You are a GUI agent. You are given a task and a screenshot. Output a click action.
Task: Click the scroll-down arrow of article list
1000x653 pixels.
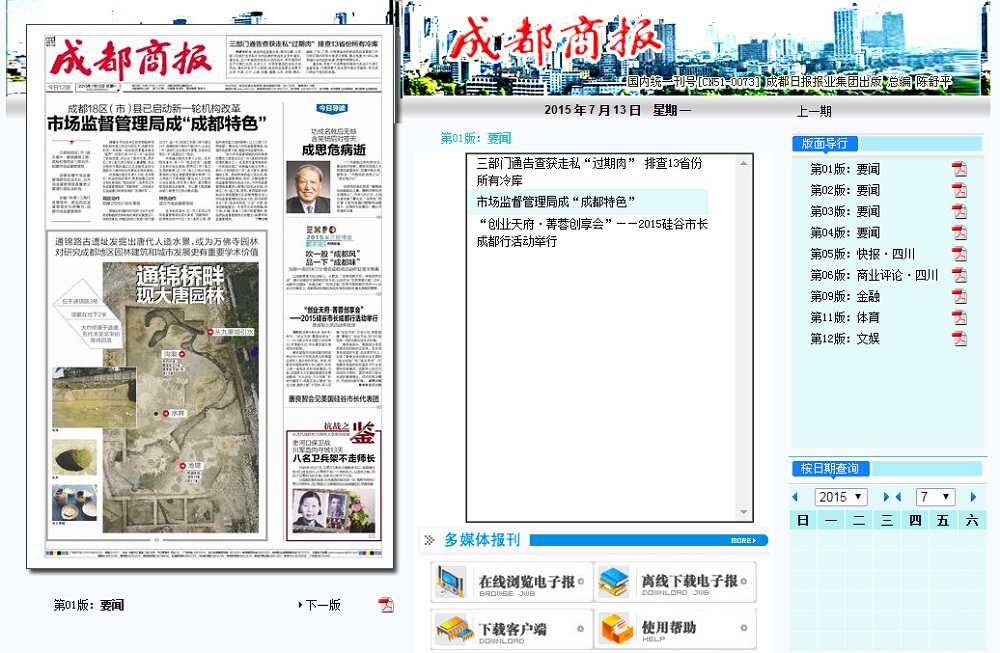(744, 512)
